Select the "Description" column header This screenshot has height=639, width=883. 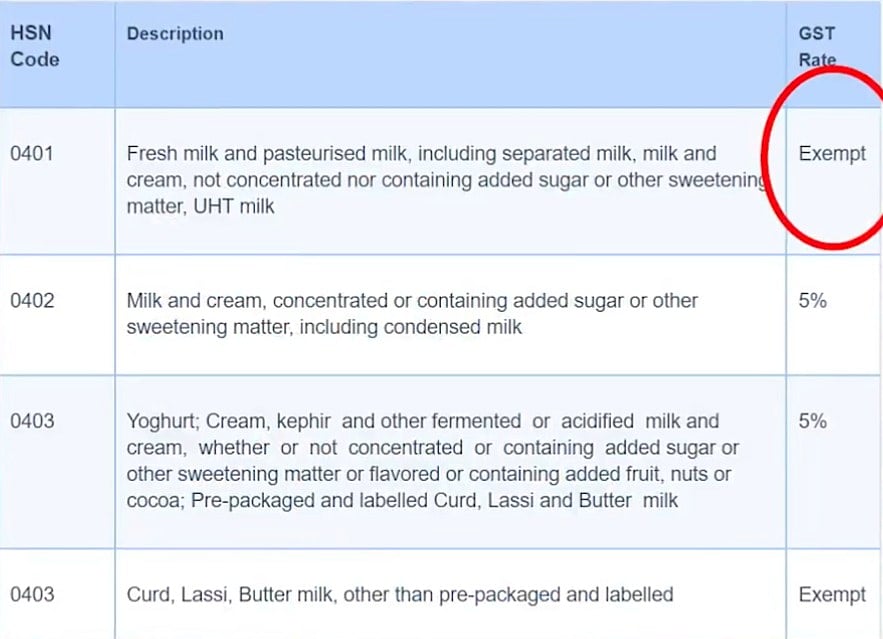175,34
